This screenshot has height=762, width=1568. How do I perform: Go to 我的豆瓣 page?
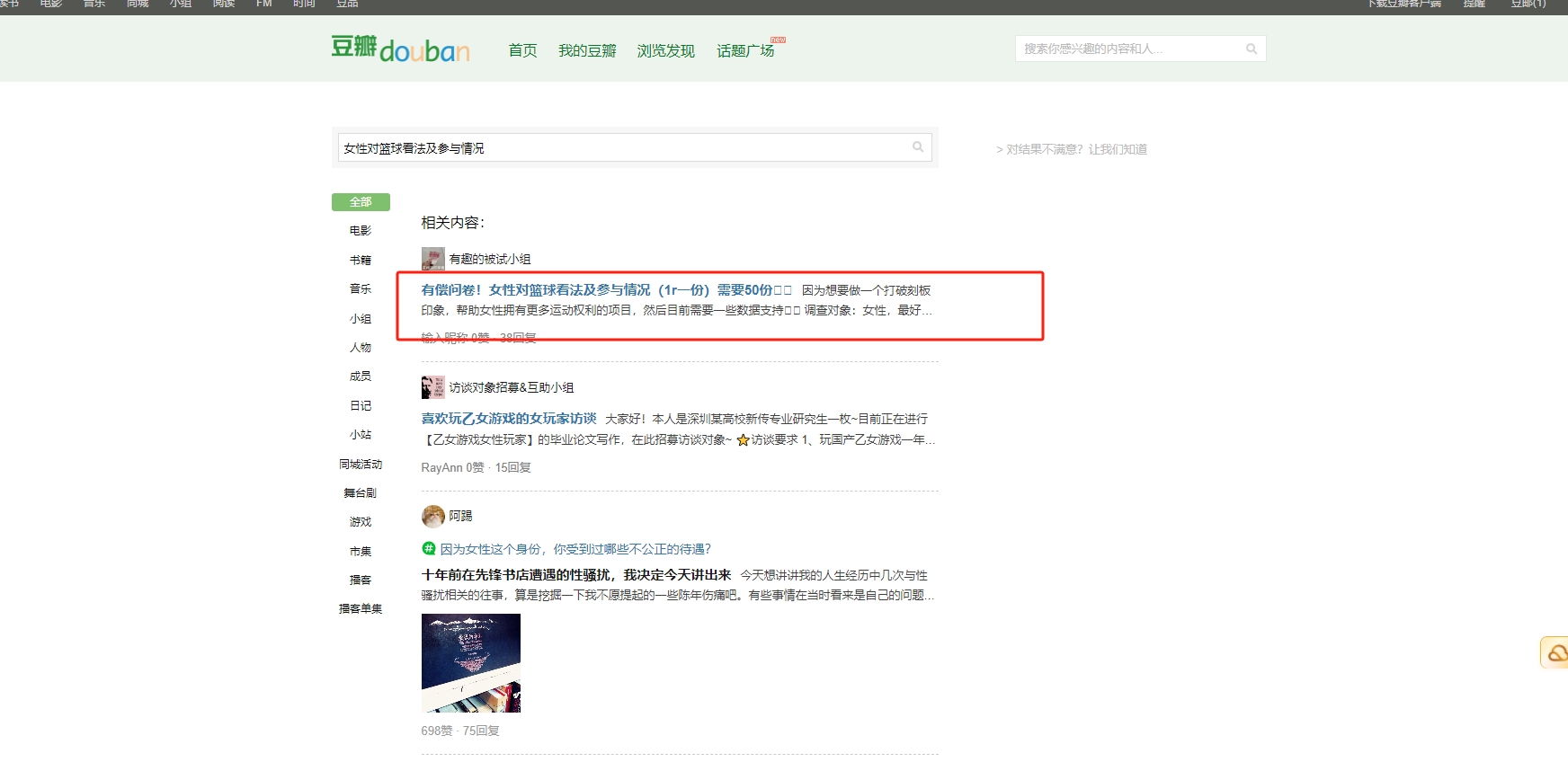pos(587,51)
